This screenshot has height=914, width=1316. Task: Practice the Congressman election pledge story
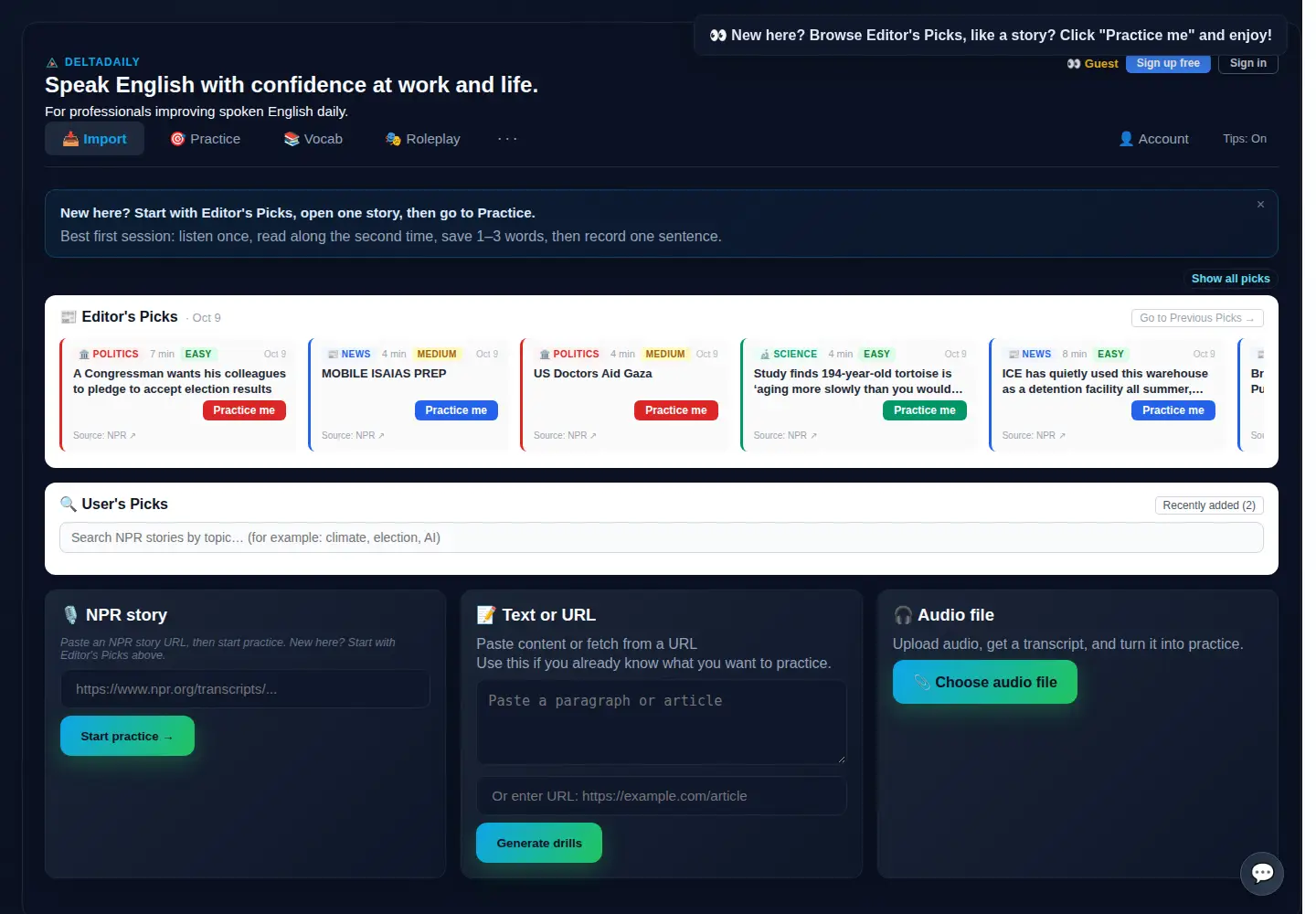[244, 410]
